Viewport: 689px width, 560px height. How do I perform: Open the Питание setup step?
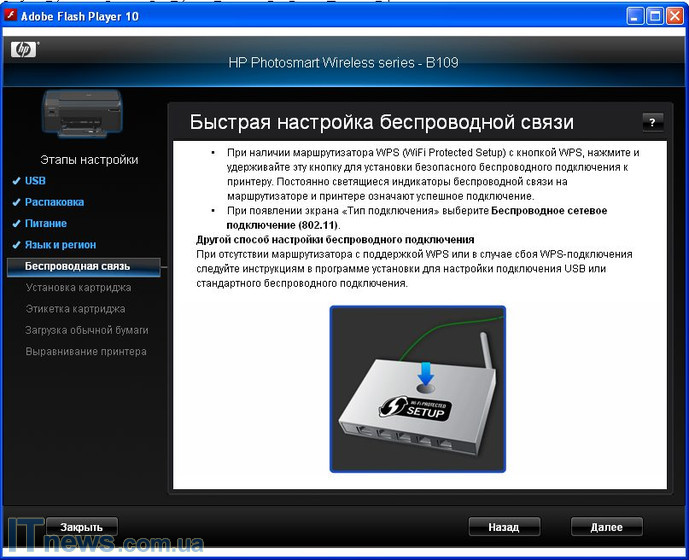tap(46, 224)
